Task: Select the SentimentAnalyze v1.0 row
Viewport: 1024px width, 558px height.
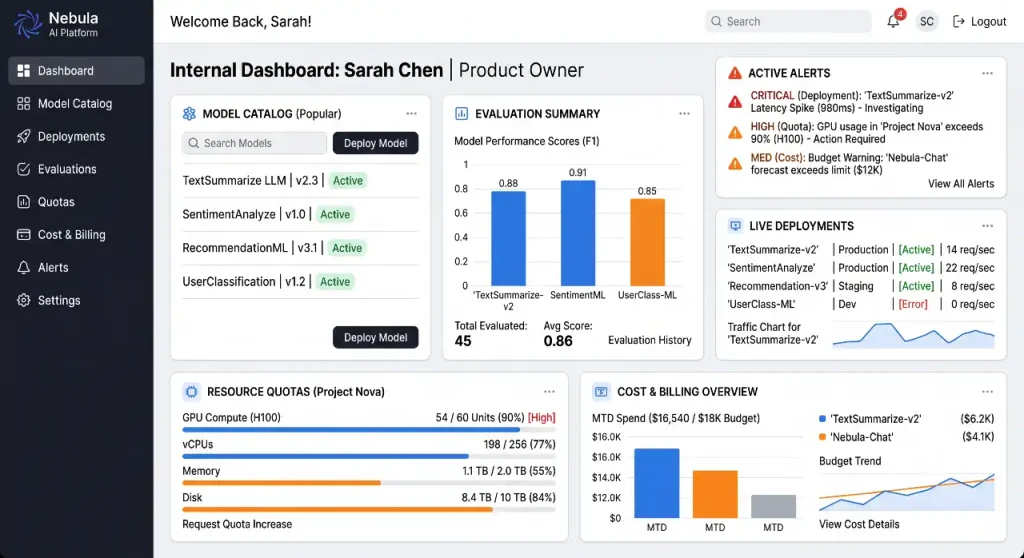Action: [300, 214]
